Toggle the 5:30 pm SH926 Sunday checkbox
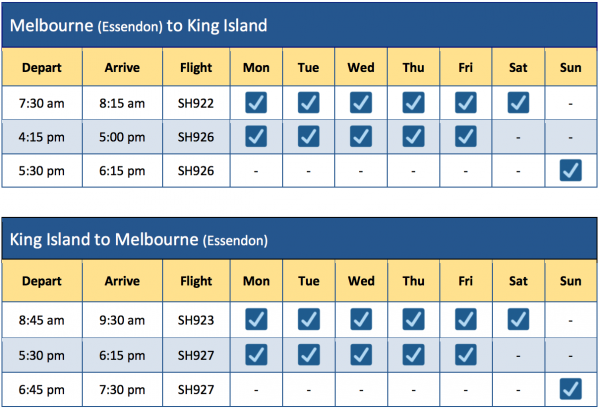This screenshot has height=409, width=600. [571, 170]
